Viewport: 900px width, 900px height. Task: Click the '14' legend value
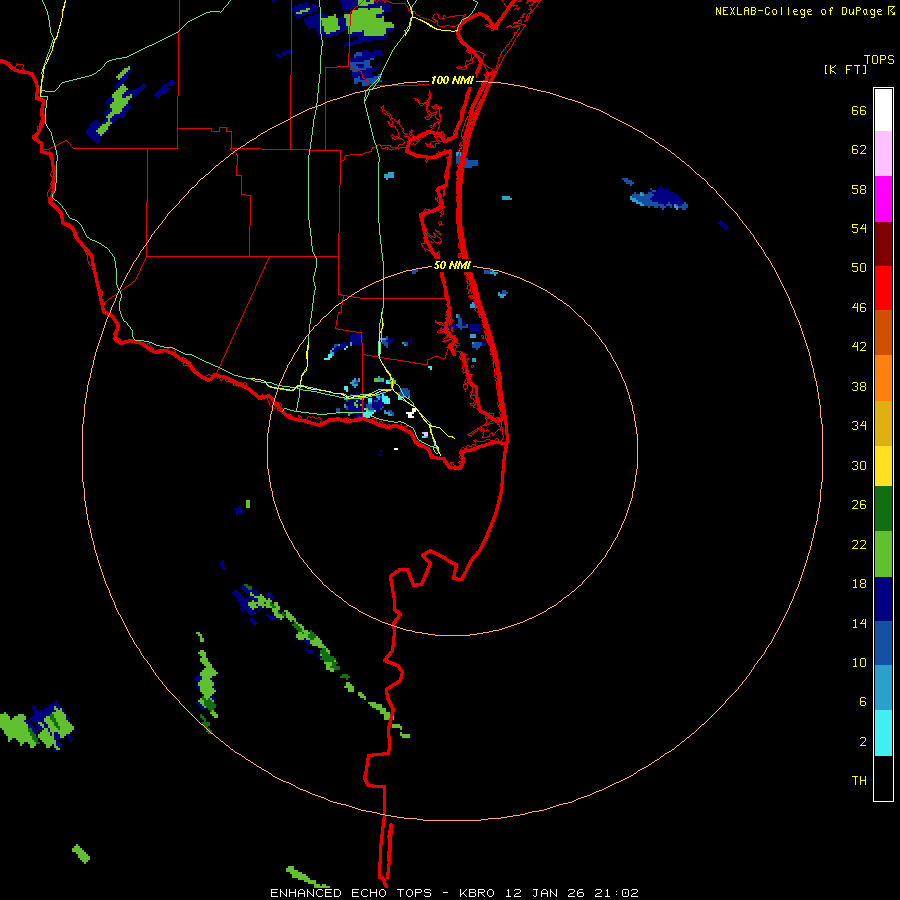point(859,623)
